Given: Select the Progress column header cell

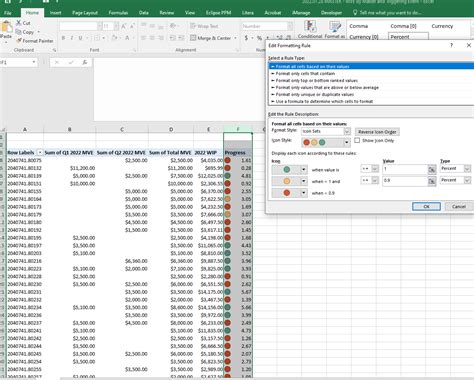Looking at the screenshot, I should pyautogui.click(x=238, y=153).
